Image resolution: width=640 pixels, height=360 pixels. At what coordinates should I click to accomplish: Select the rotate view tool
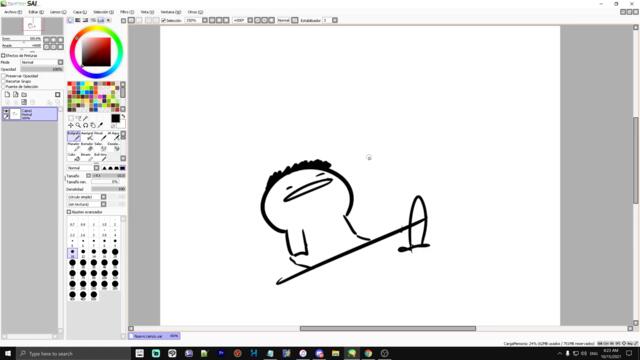[x=85, y=125]
